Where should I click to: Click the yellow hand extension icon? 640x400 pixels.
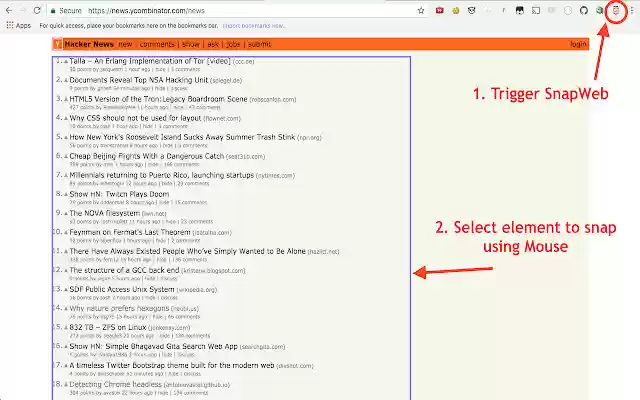pyautogui.click(x=456, y=11)
